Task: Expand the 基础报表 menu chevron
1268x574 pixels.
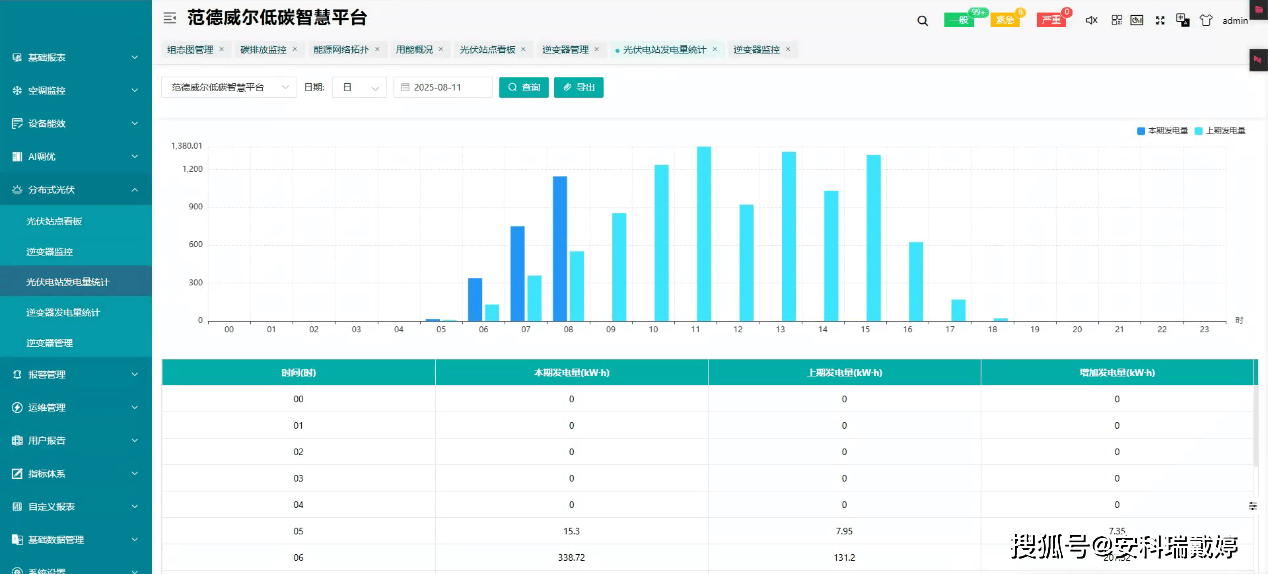Action: click(135, 57)
